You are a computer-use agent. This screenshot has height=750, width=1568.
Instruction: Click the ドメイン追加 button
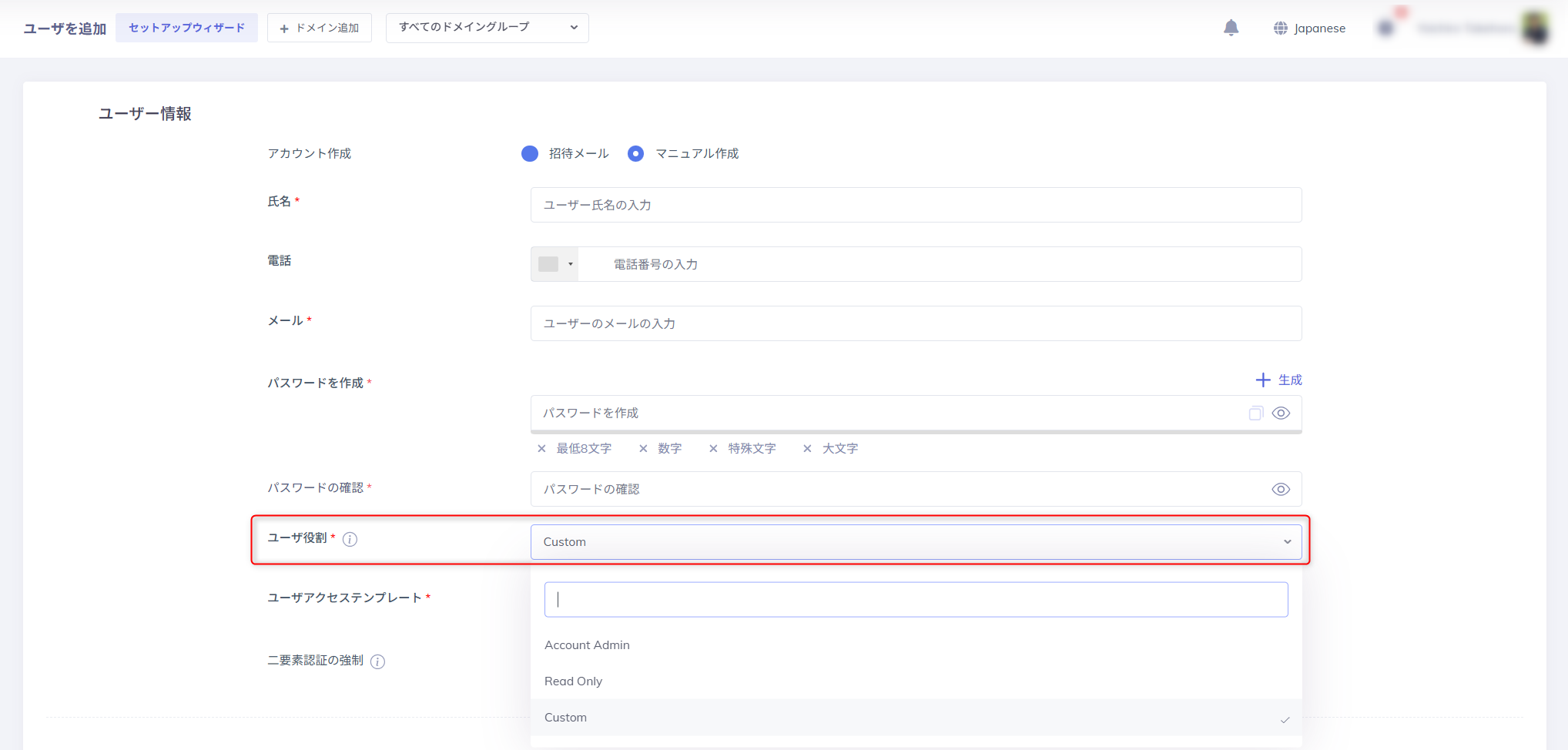pyautogui.click(x=319, y=27)
